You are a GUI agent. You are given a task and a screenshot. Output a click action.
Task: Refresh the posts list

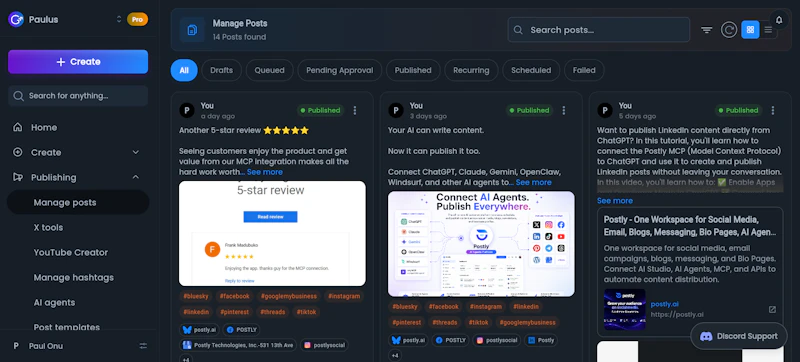[729, 30]
